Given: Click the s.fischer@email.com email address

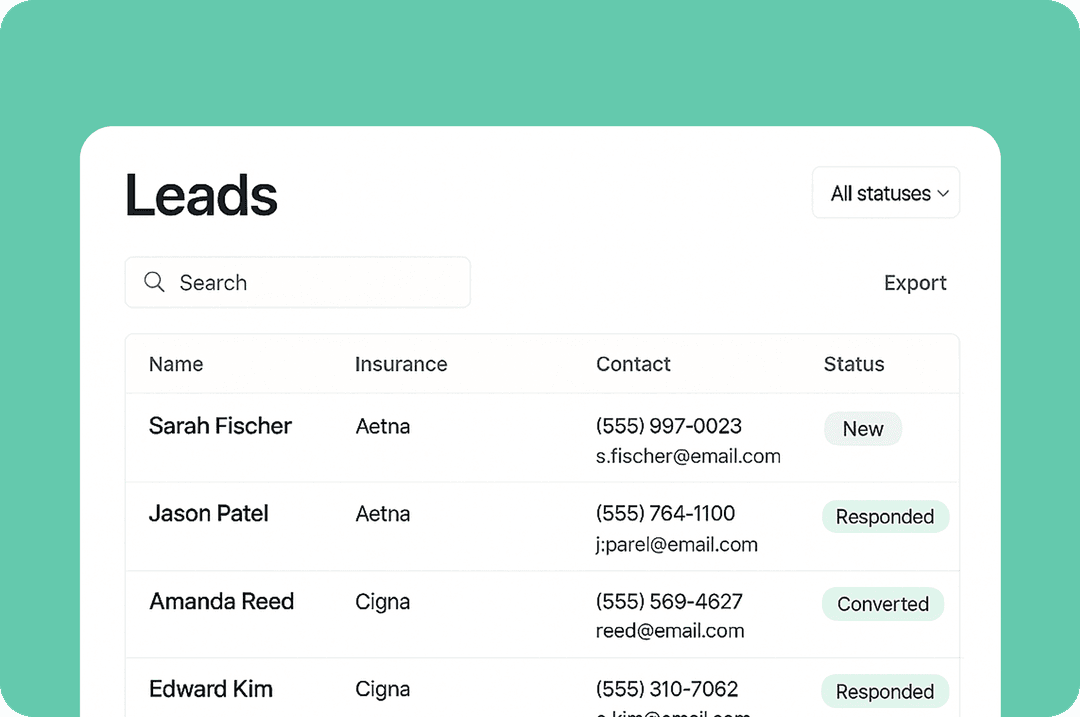Looking at the screenshot, I should tap(688, 457).
